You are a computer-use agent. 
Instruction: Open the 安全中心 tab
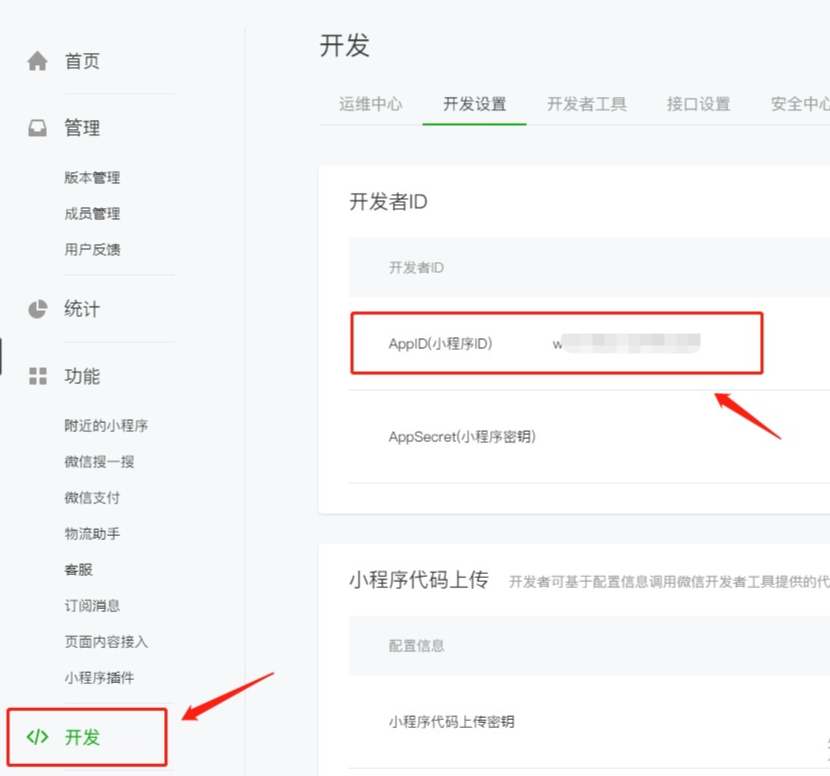click(x=799, y=104)
